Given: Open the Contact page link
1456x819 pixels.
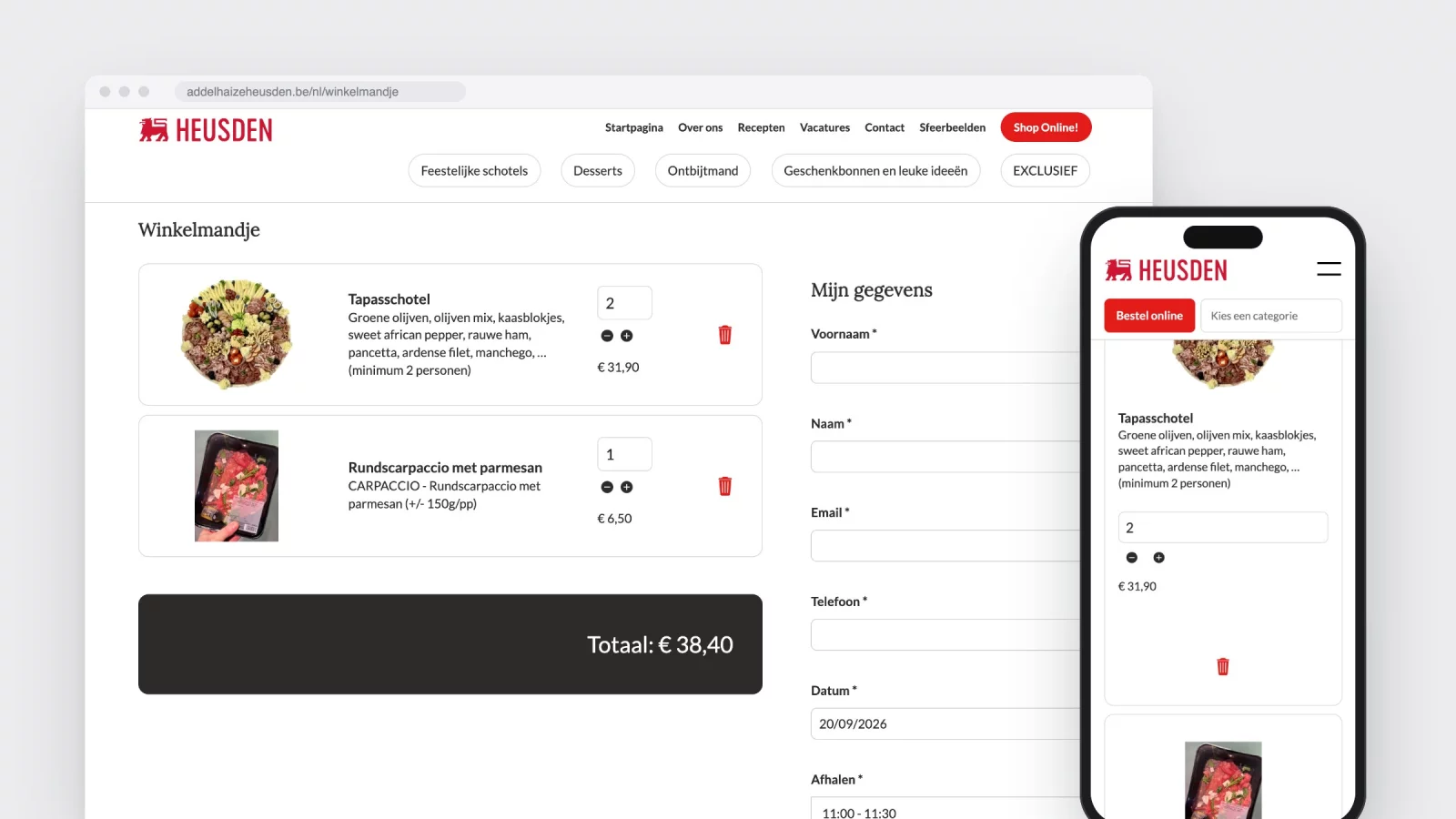Looking at the screenshot, I should [x=885, y=127].
